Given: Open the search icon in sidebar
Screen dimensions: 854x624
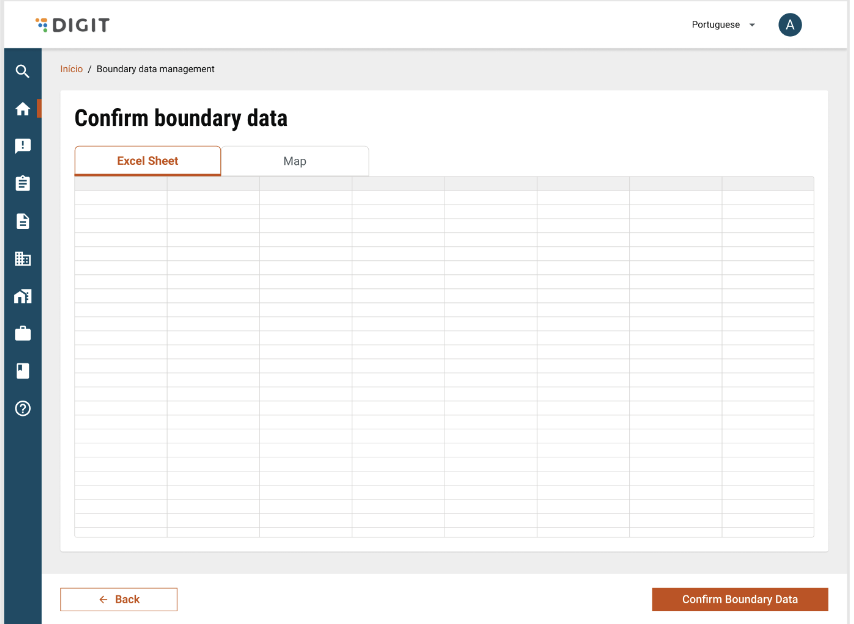Looking at the screenshot, I should (x=22, y=71).
